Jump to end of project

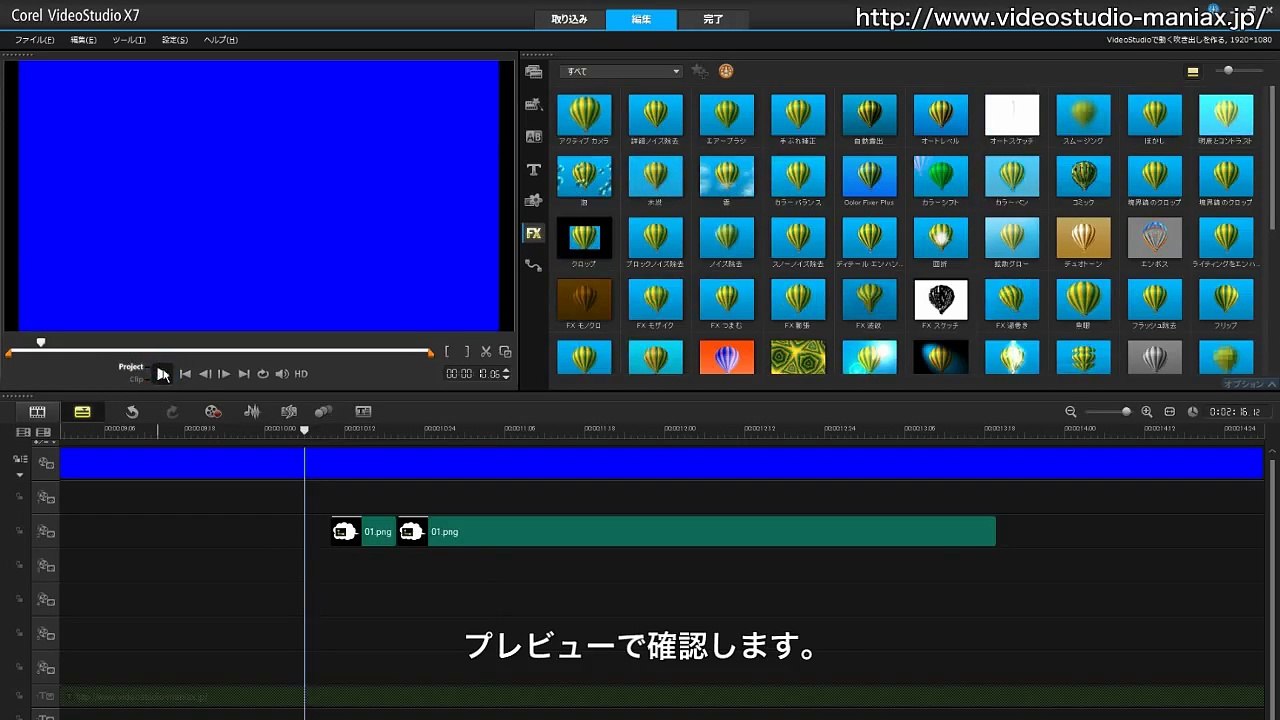coord(244,374)
